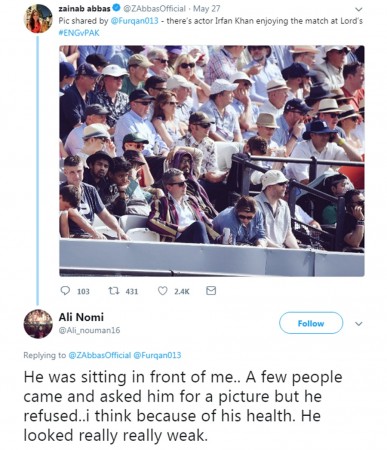This screenshot has width=387, height=450.
Task: Open the cricket crowd photo in the tweet
Action: coord(212,161)
